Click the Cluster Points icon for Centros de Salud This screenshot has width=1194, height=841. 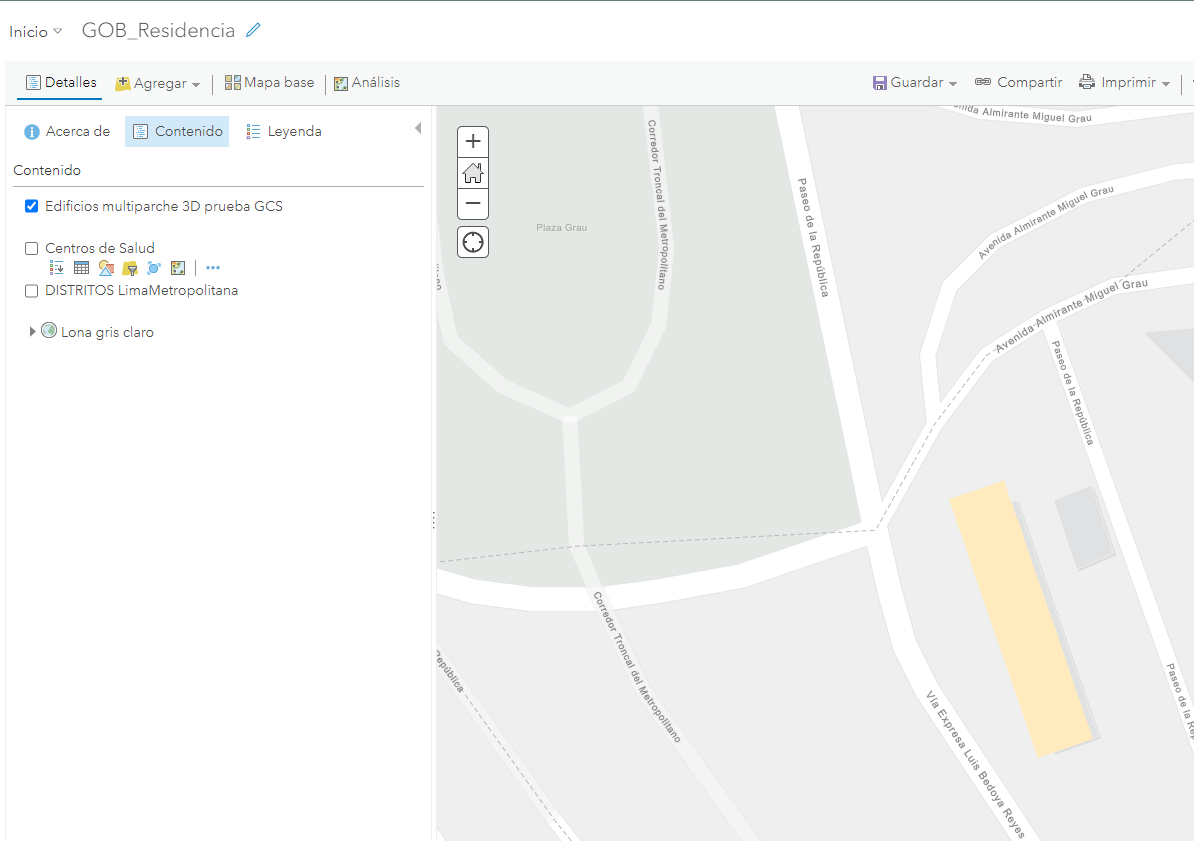(x=153, y=267)
